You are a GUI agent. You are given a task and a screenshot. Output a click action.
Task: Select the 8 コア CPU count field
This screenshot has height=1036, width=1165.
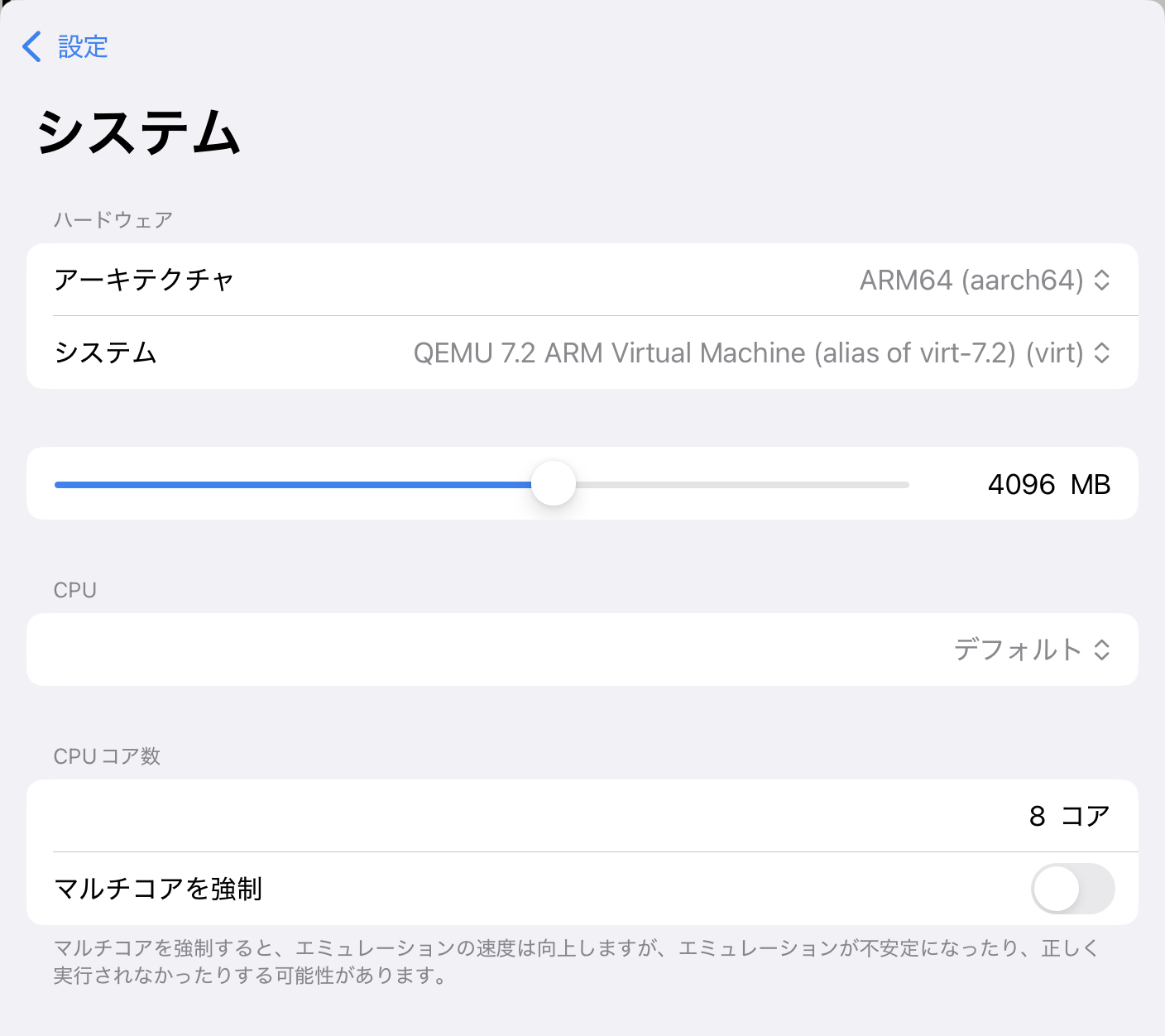click(x=1067, y=815)
